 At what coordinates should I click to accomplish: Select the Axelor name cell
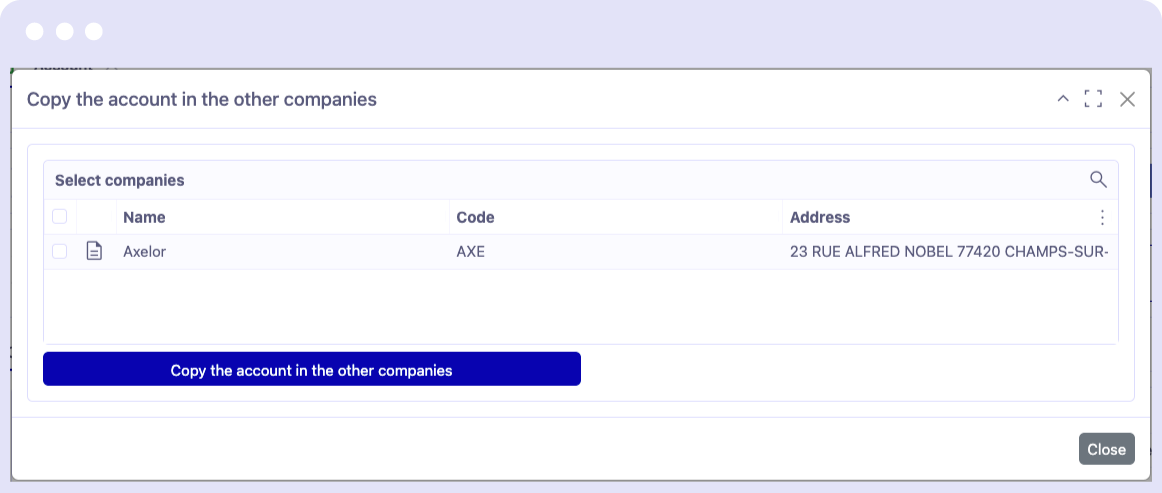(144, 252)
